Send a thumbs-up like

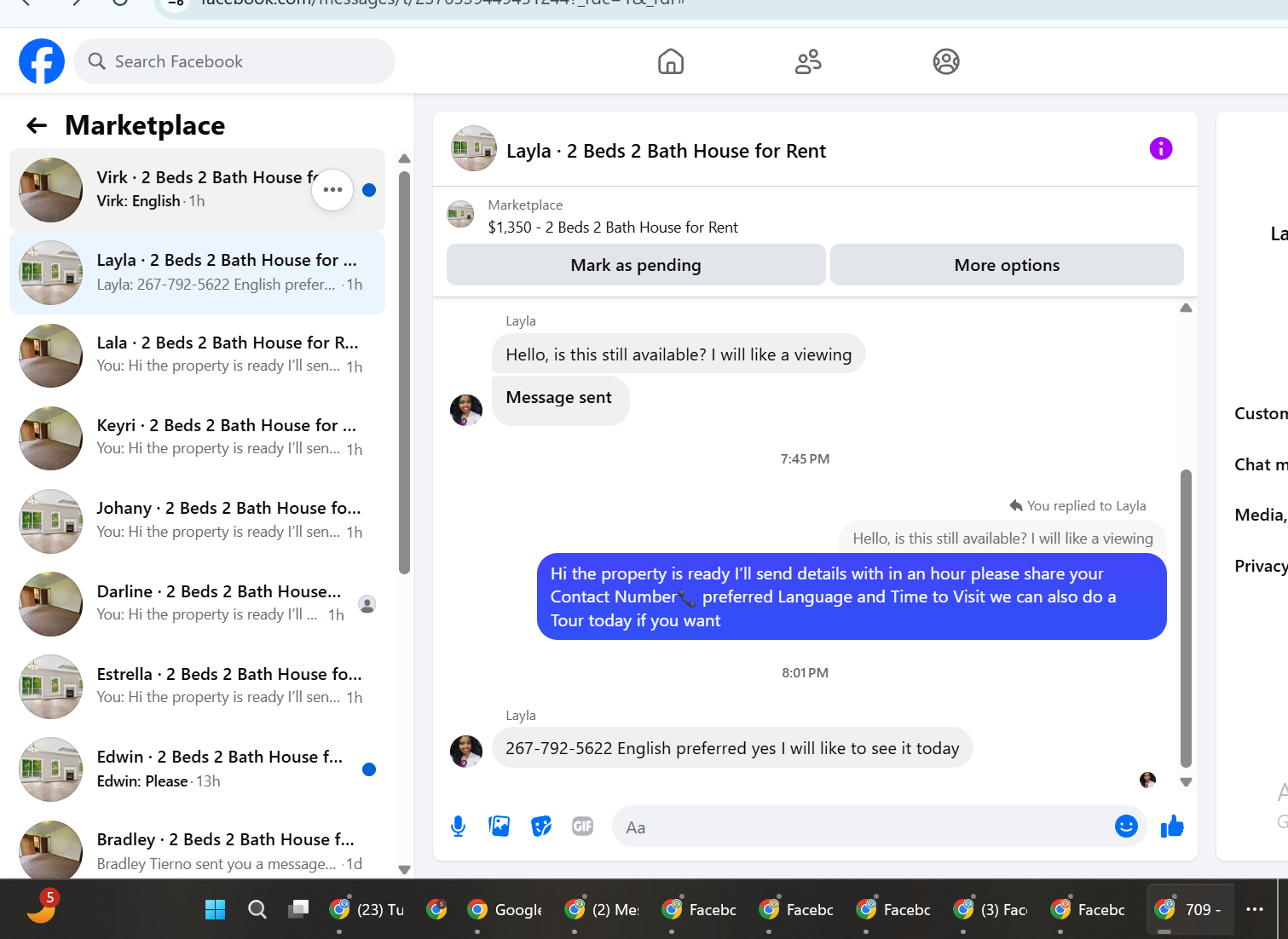1172,826
